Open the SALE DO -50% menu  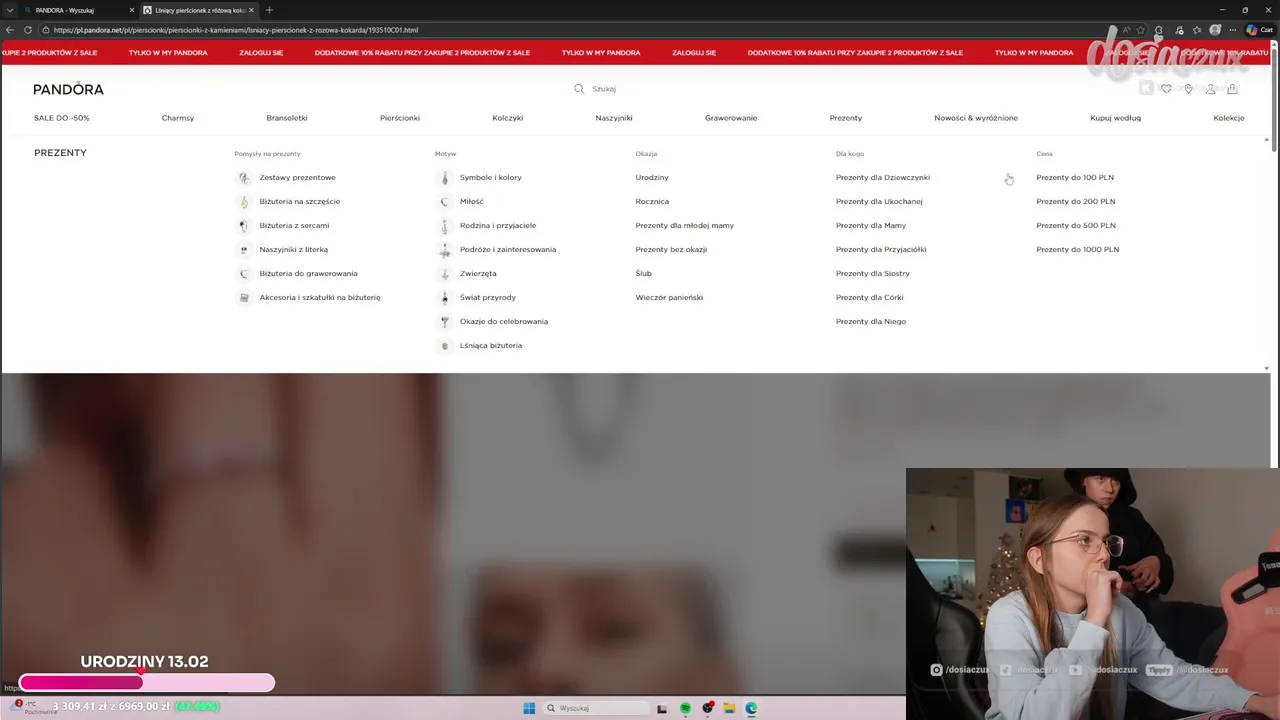point(62,118)
